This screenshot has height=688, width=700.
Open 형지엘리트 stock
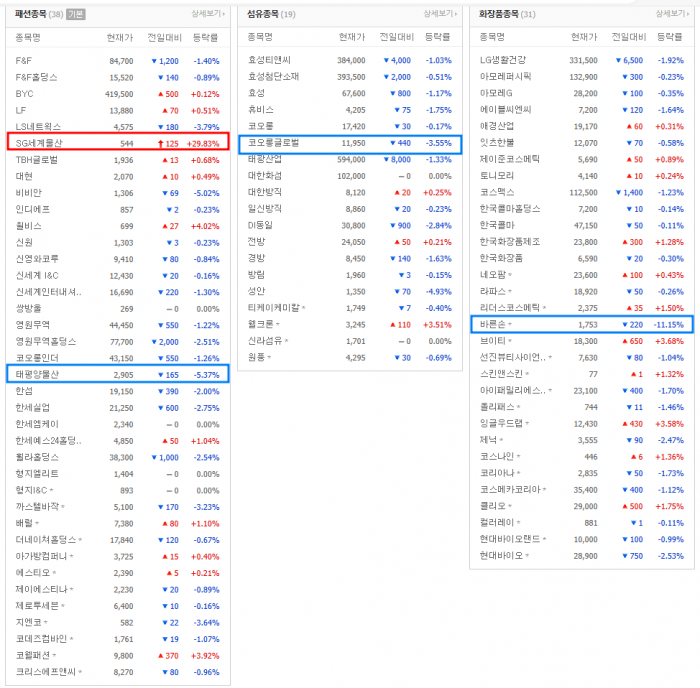point(37,474)
